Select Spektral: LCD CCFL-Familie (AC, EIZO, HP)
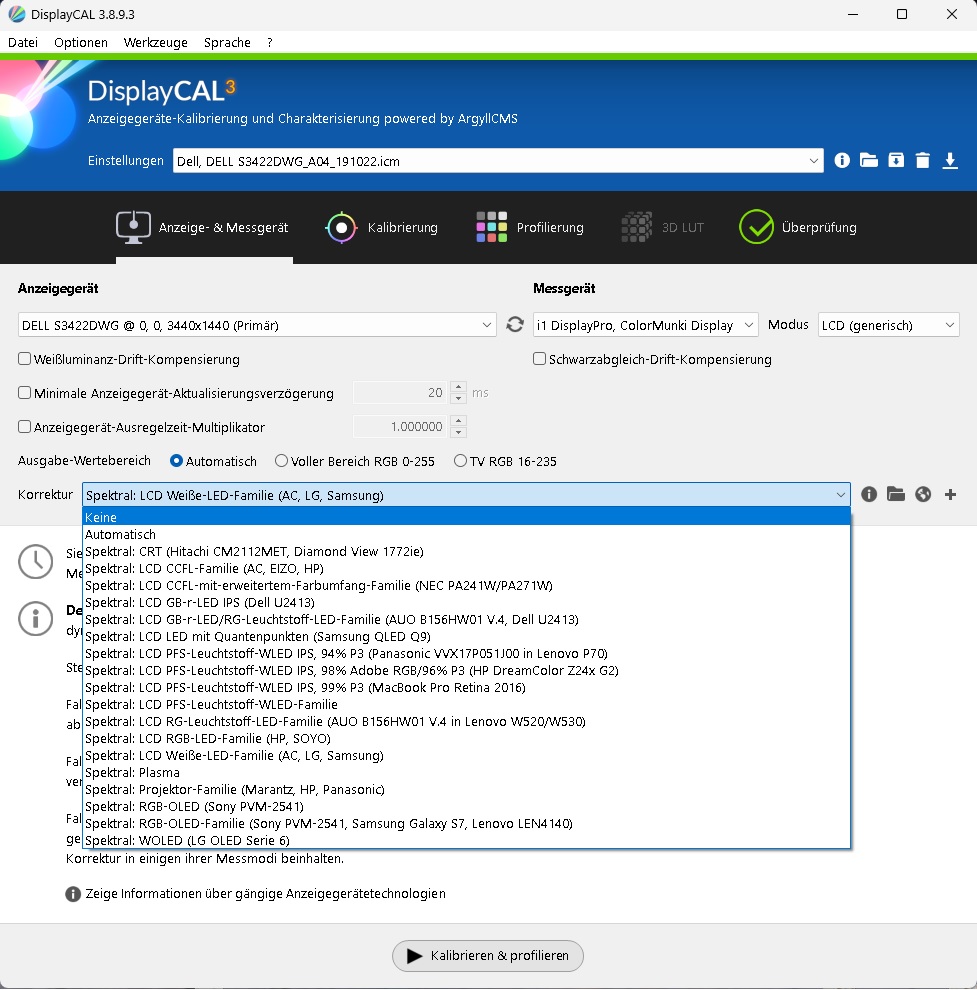The image size is (977, 990). click(467, 568)
